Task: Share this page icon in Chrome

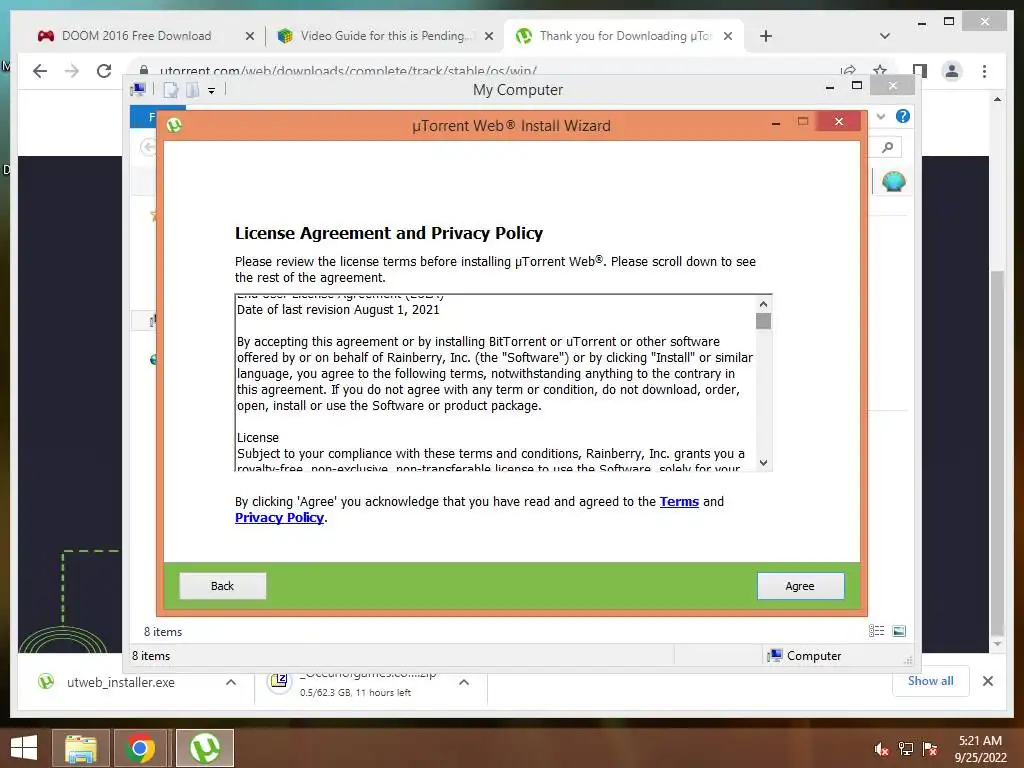Action: coord(848,71)
